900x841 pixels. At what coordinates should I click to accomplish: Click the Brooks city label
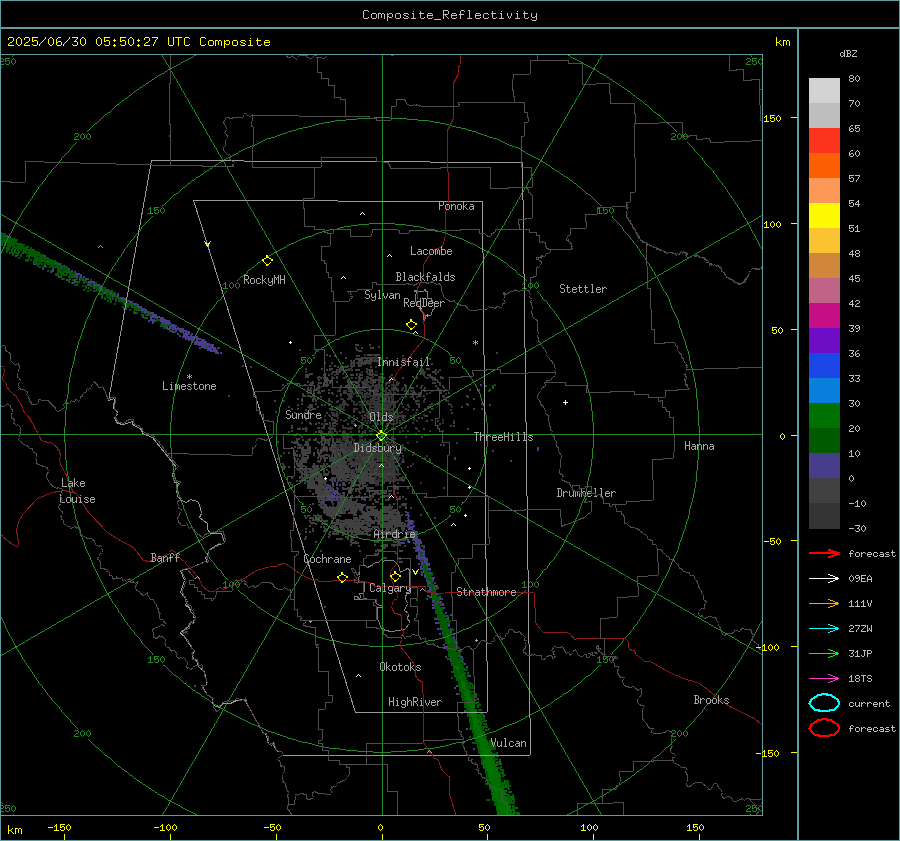[711, 700]
